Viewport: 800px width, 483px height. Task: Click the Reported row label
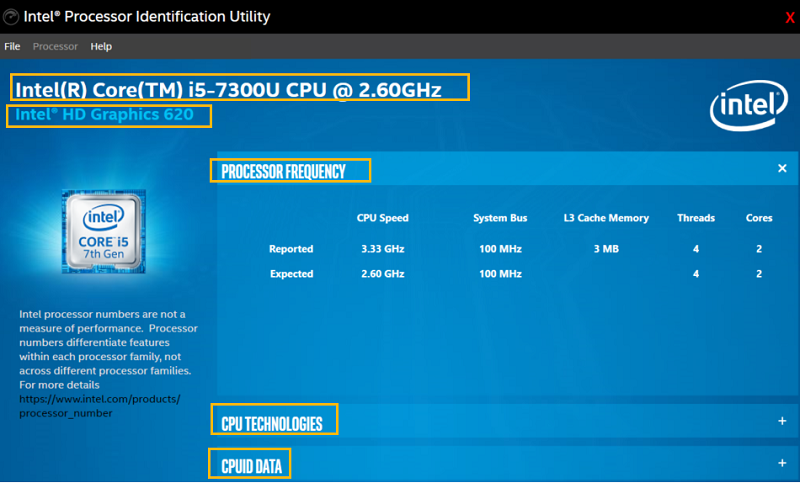[x=291, y=249]
